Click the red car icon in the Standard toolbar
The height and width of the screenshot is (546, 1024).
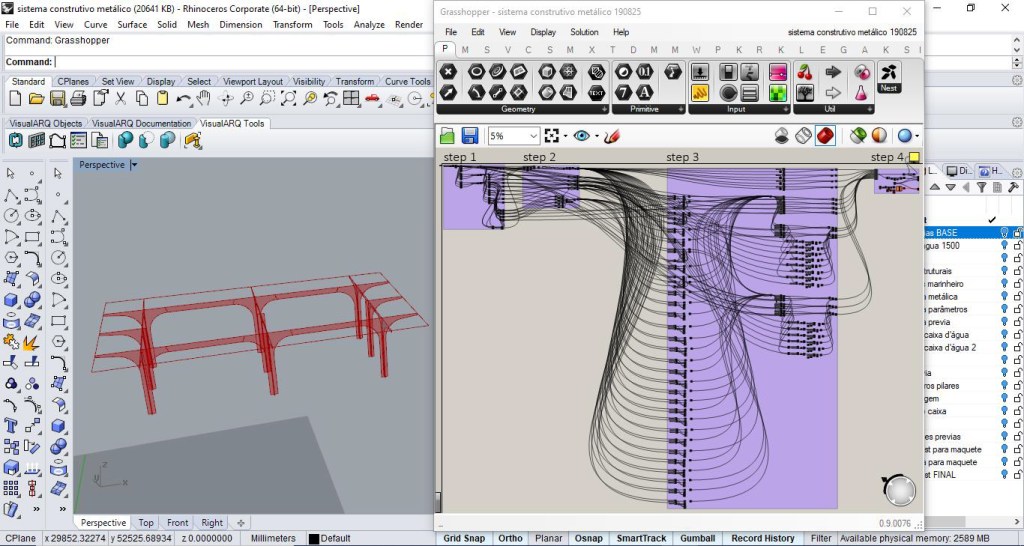pyautogui.click(x=372, y=98)
